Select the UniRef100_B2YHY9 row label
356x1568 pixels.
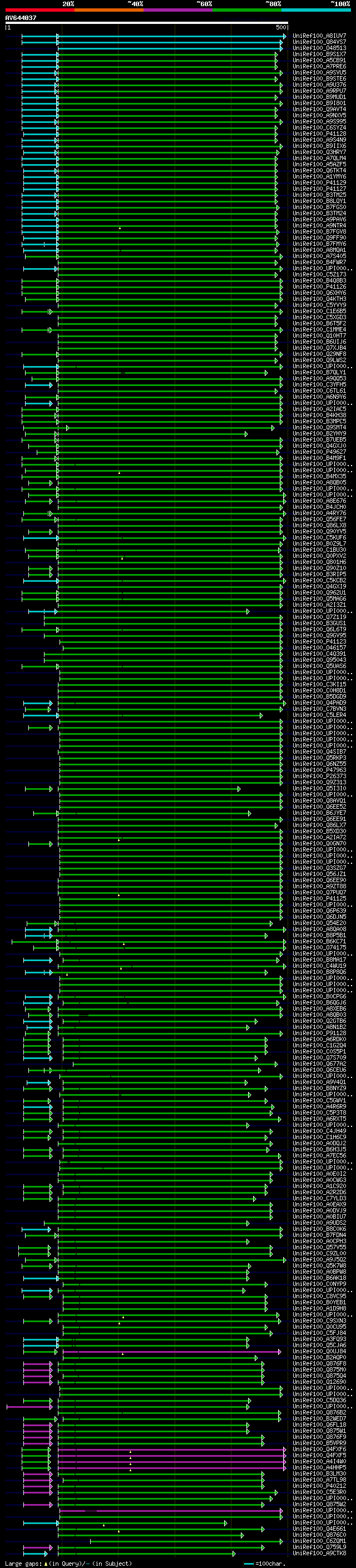[319, 433]
